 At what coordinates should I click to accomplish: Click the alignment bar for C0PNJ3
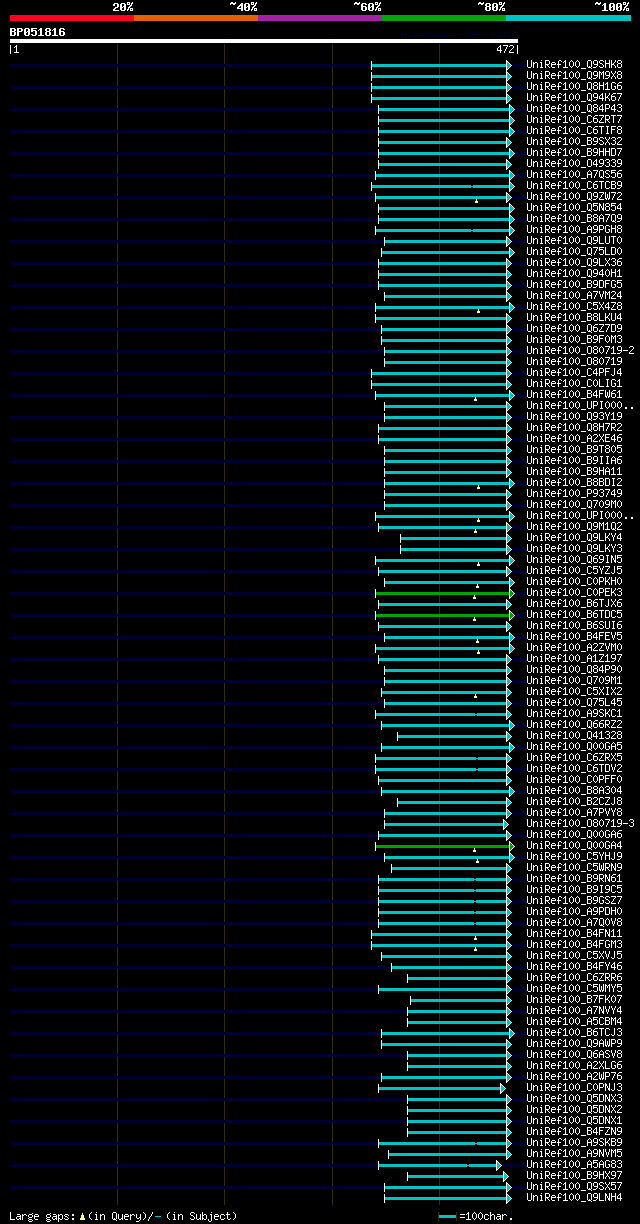[442, 1087]
